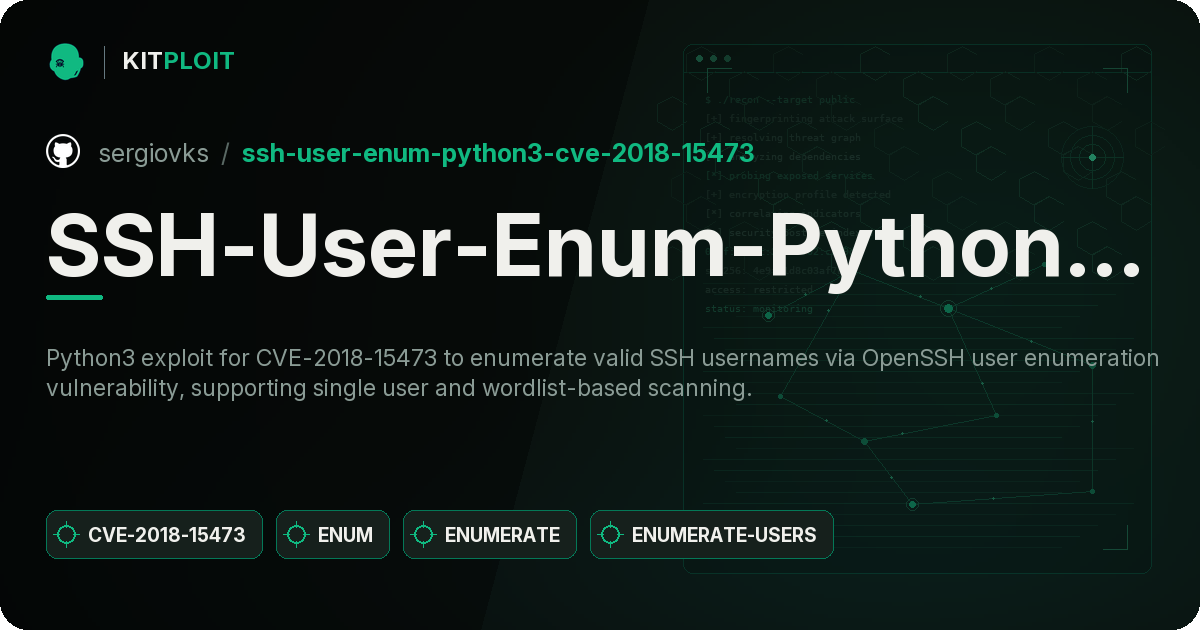Click the crosshair icon in the ENUM tag
1200x630 pixels.
point(296,535)
